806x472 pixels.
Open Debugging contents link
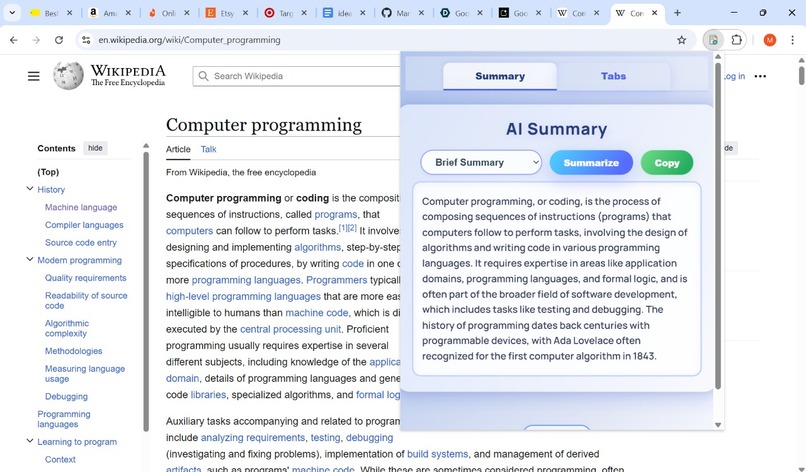point(66,396)
